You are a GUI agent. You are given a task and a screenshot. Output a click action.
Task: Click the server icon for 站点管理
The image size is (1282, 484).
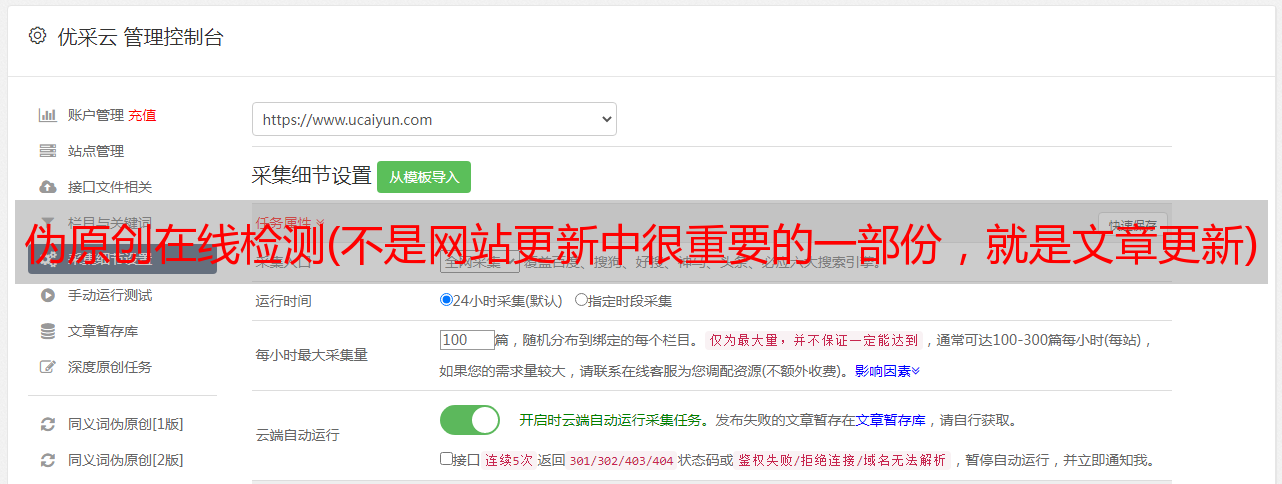coord(47,151)
